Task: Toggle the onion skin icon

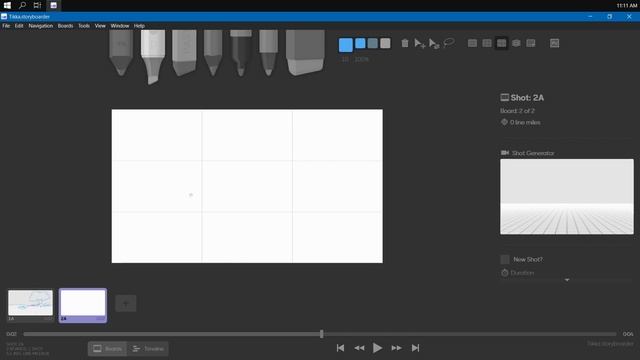Action: tap(531, 43)
